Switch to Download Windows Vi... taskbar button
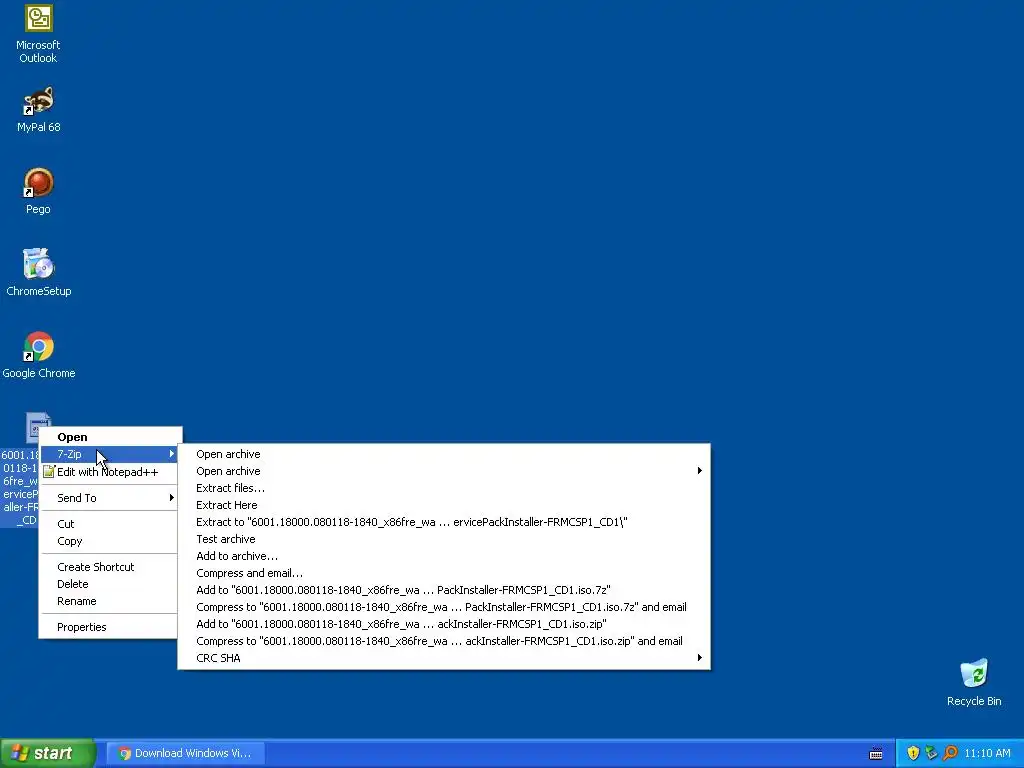The width and height of the screenshot is (1024, 768). pos(185,753)
